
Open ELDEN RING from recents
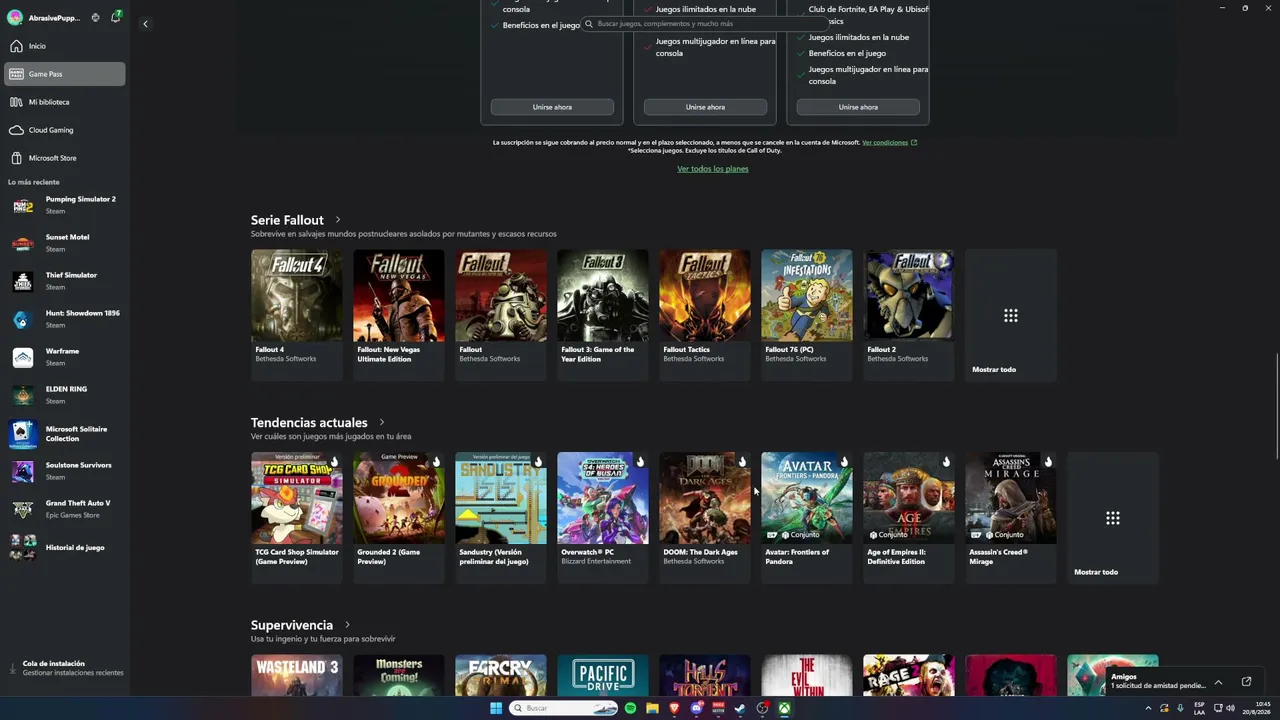65,395
